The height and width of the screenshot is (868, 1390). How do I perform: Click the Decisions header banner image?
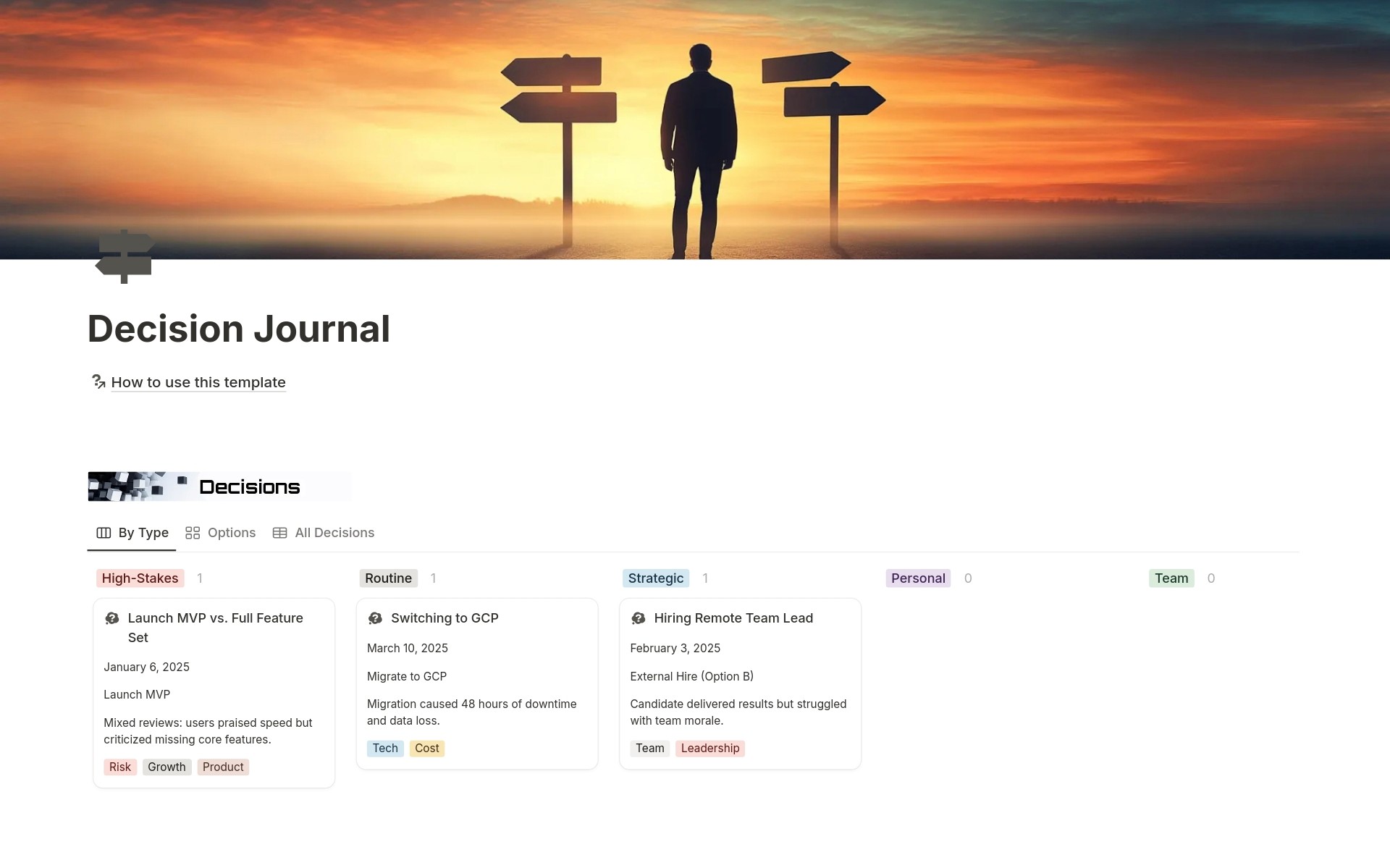click(219, 486)
